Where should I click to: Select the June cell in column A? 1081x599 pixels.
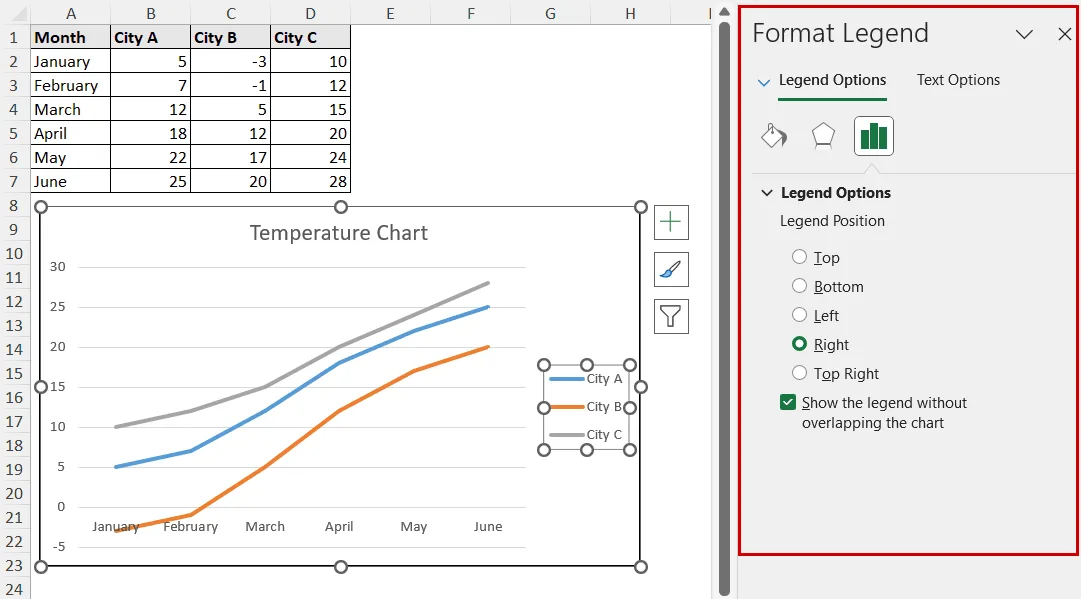70,181
